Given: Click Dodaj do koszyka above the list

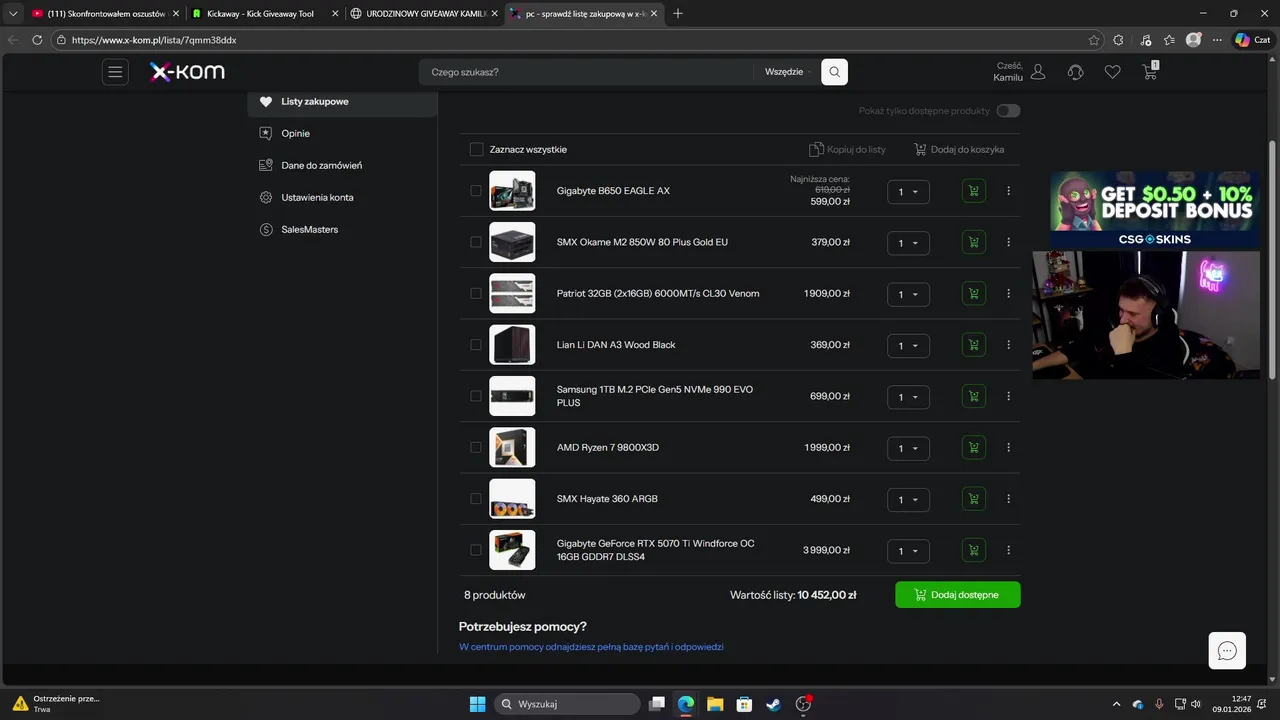Looking at the screenshot, I should point(959,150).
